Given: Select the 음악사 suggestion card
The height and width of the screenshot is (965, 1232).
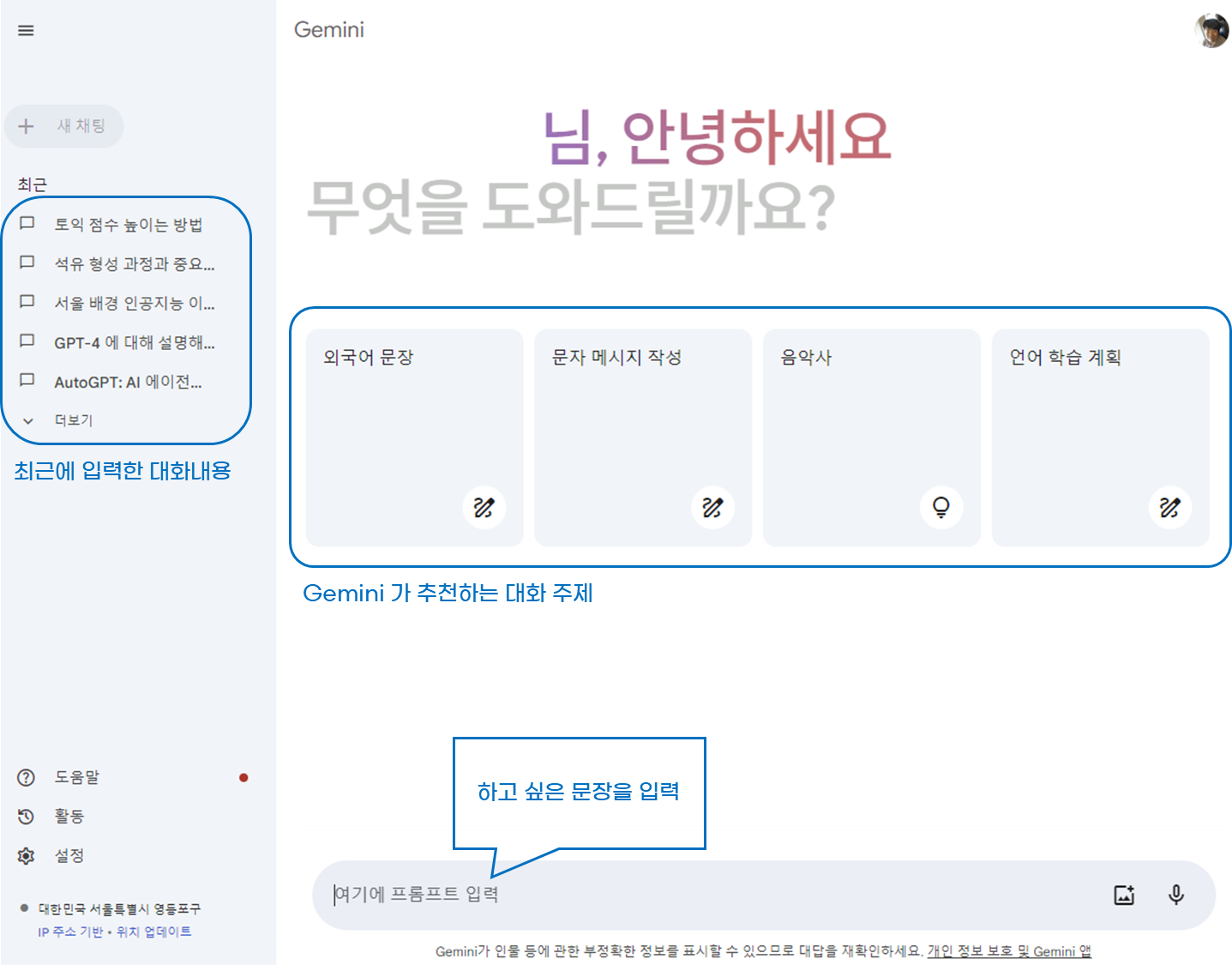Looking at the screenshot, I should point(872,437).
